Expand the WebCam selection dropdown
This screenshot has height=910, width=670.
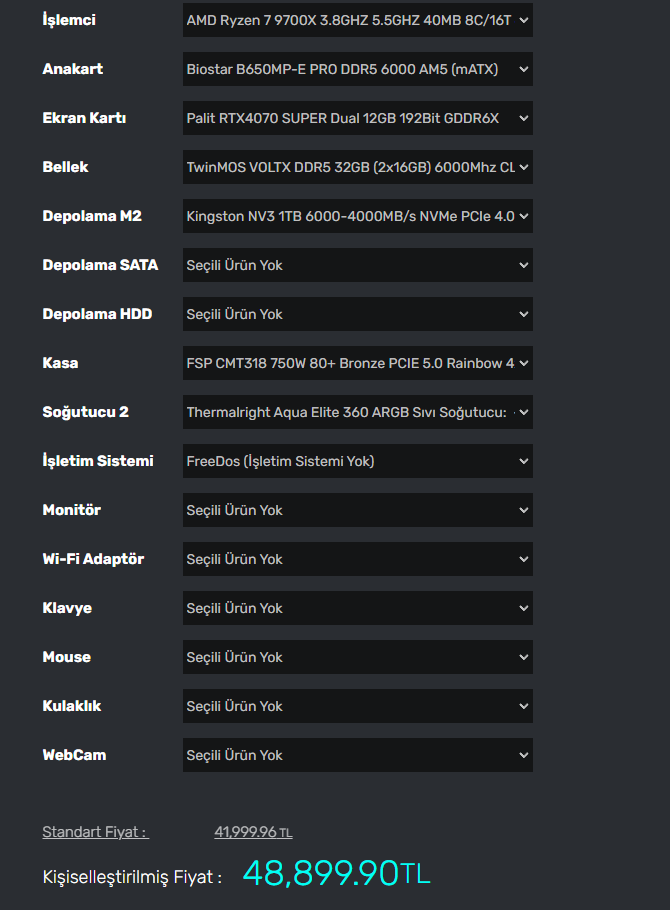(x=357, y=755)
